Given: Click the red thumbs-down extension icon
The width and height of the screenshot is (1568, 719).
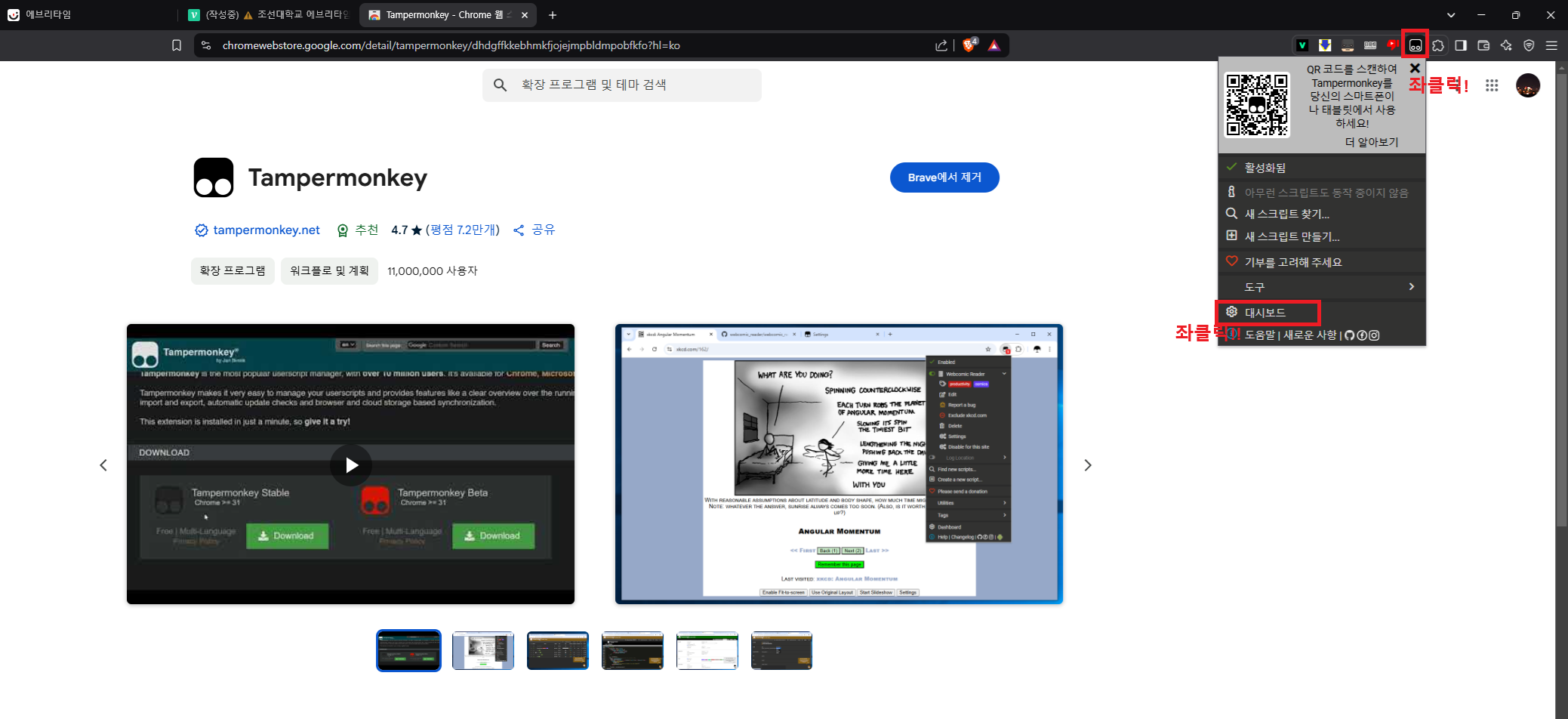Looking at the screenshot, I should point(1393,45).
